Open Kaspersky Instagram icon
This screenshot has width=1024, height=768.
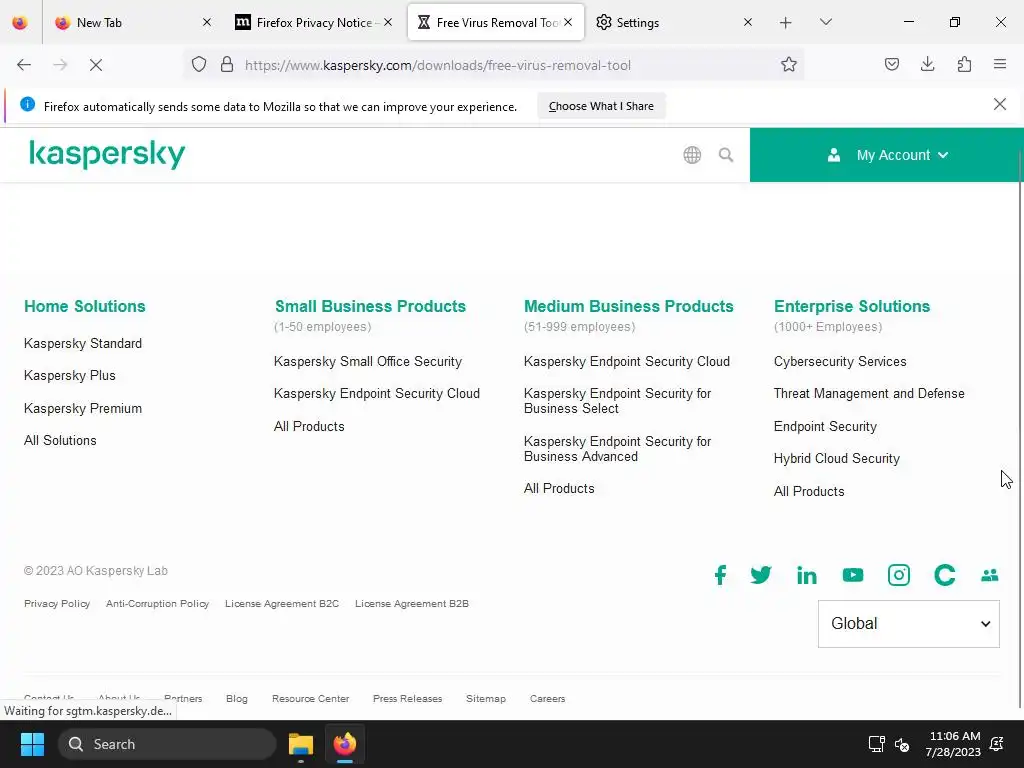pyautogui.click(x=899, y=575)
